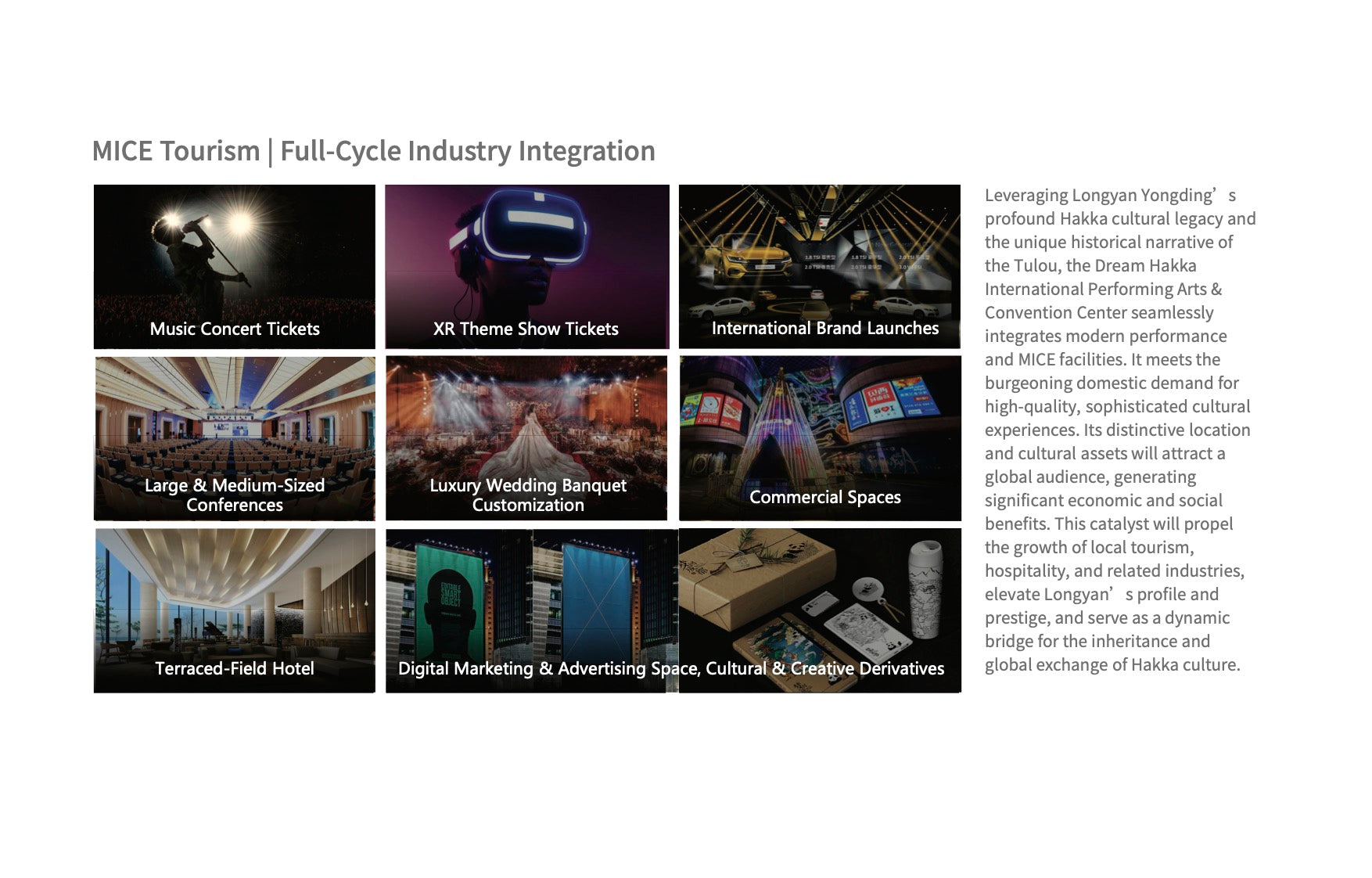Click the "Music Concert Tickets" caption text
1372x878 pixels.
pyautogui.click(x=235, y=329)
